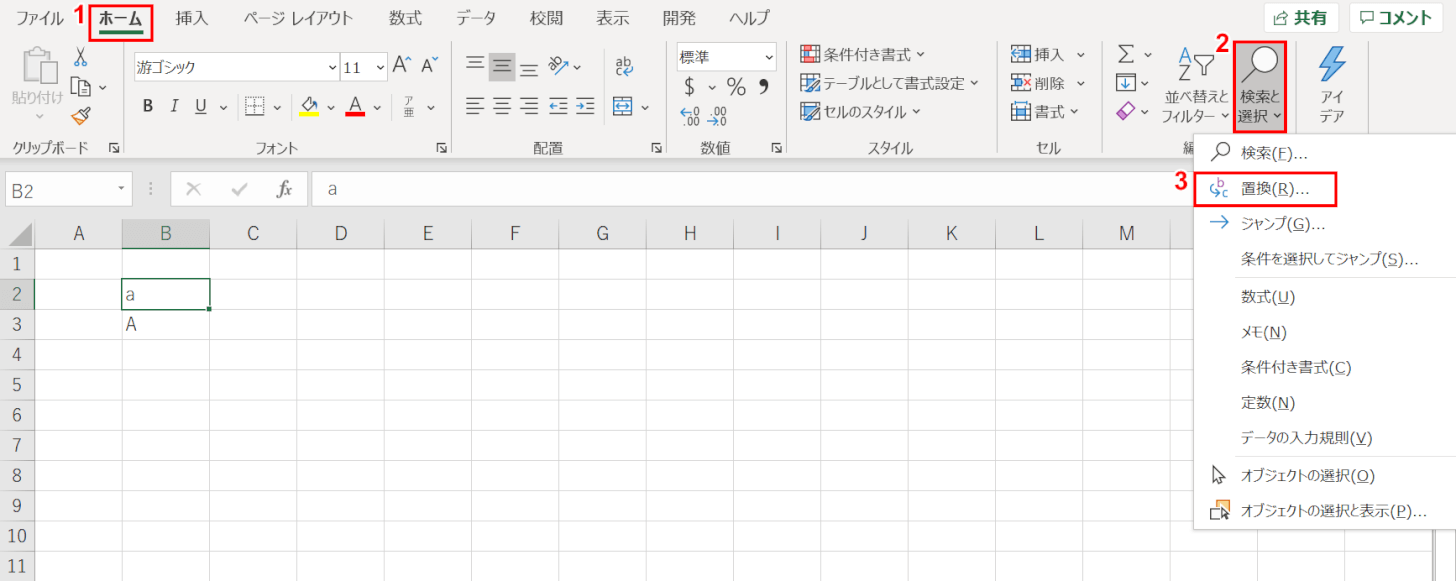Screen dimensions: 1456x581
Task: Click the Insert Function fx icon
Action: click(x=284, y=189)
